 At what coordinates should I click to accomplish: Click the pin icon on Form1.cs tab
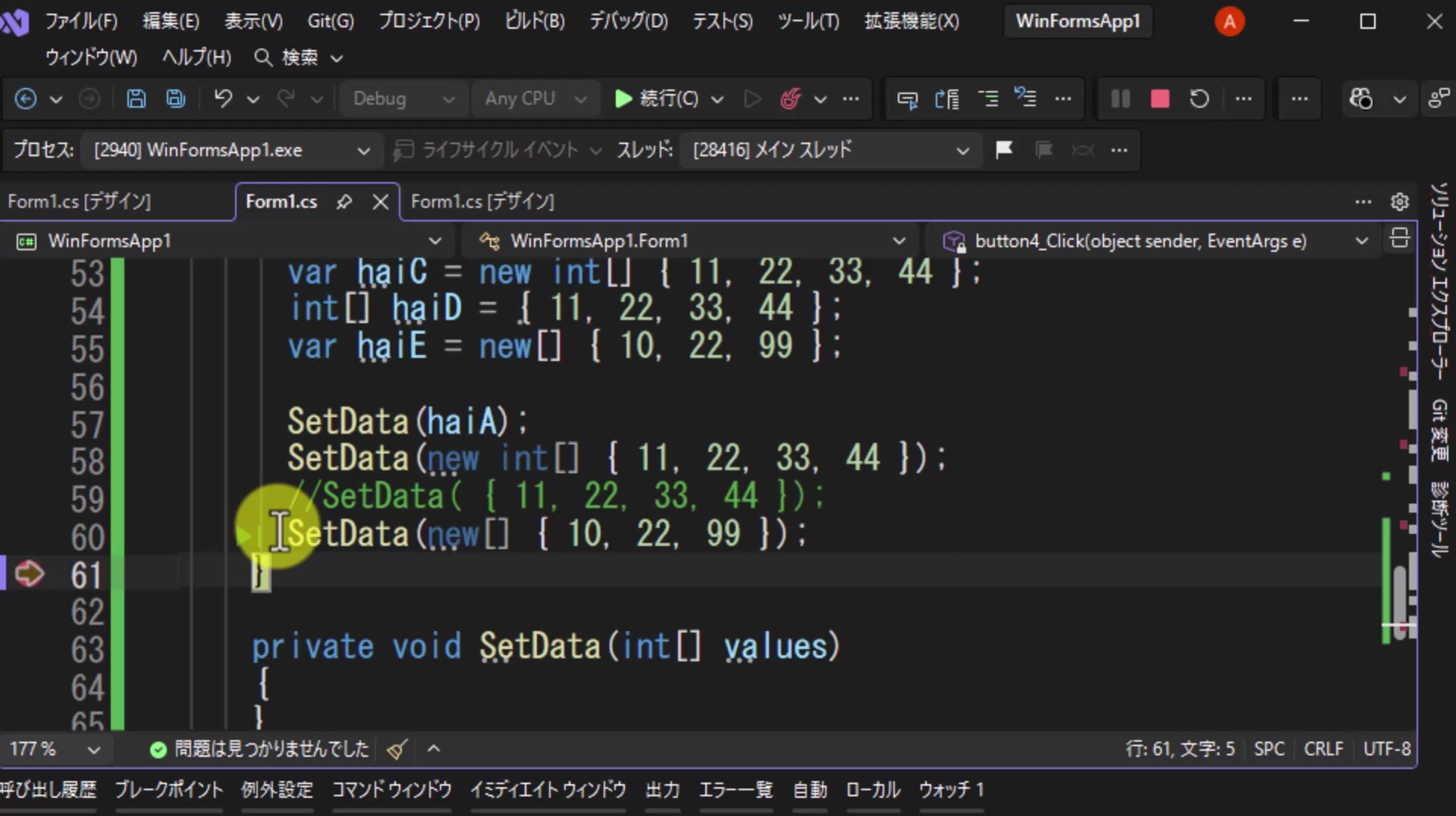[x=344, y=202]
